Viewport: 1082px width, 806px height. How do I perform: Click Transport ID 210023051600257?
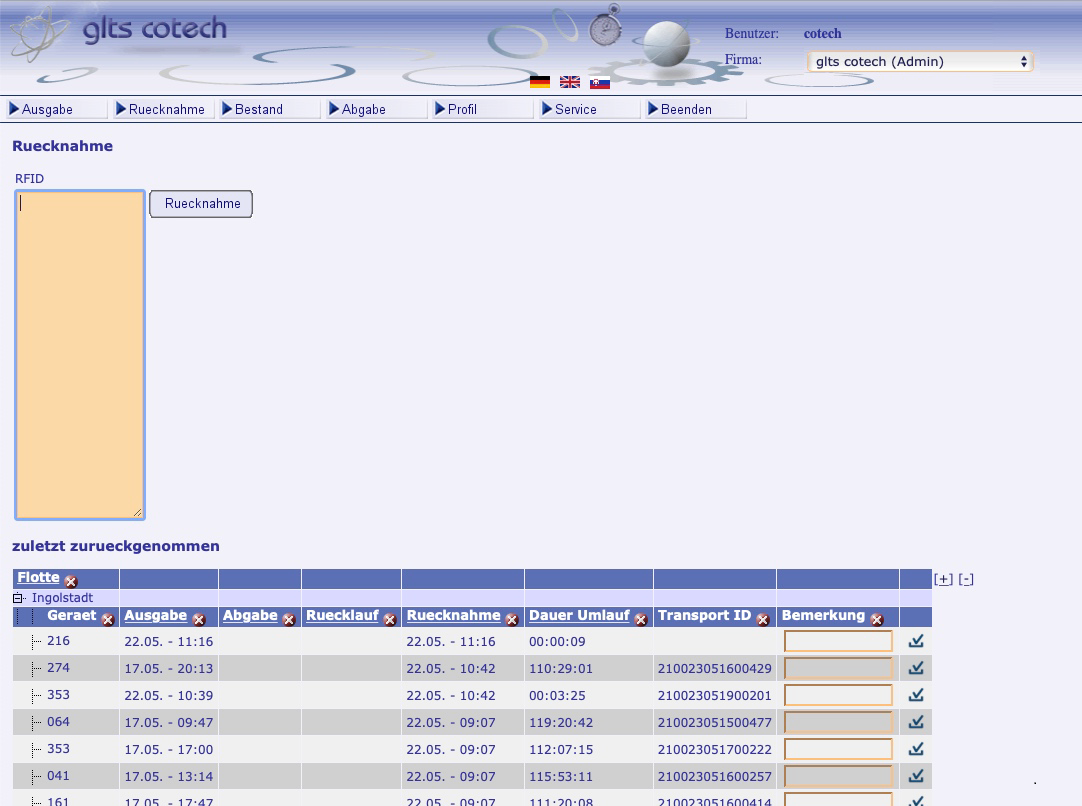pos(714,776)
